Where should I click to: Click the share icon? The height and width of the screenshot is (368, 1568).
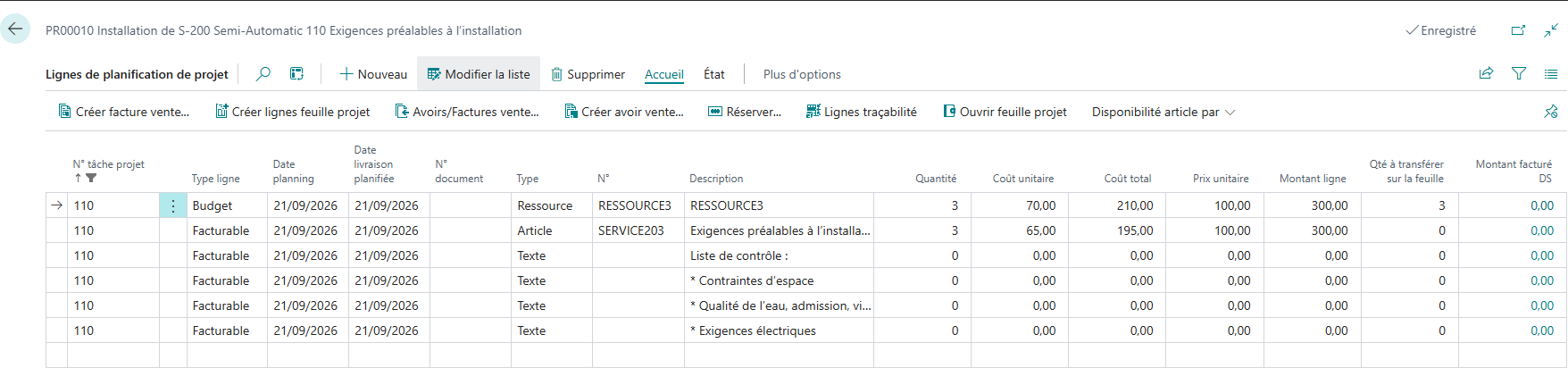(1486, 74)
